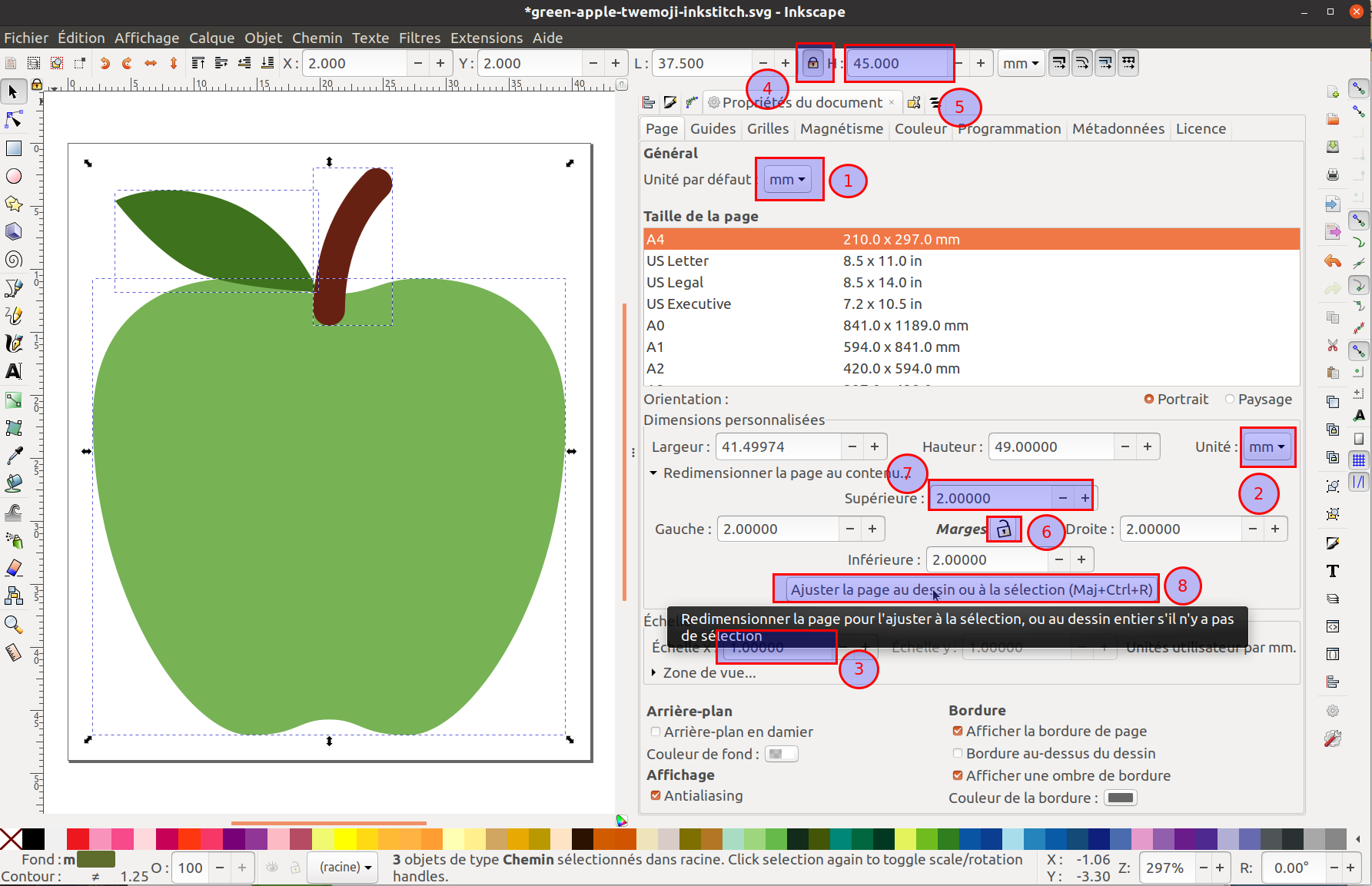Select the Node editing tool
Screen dimensions: 1372x886
(x=14, y=119)
